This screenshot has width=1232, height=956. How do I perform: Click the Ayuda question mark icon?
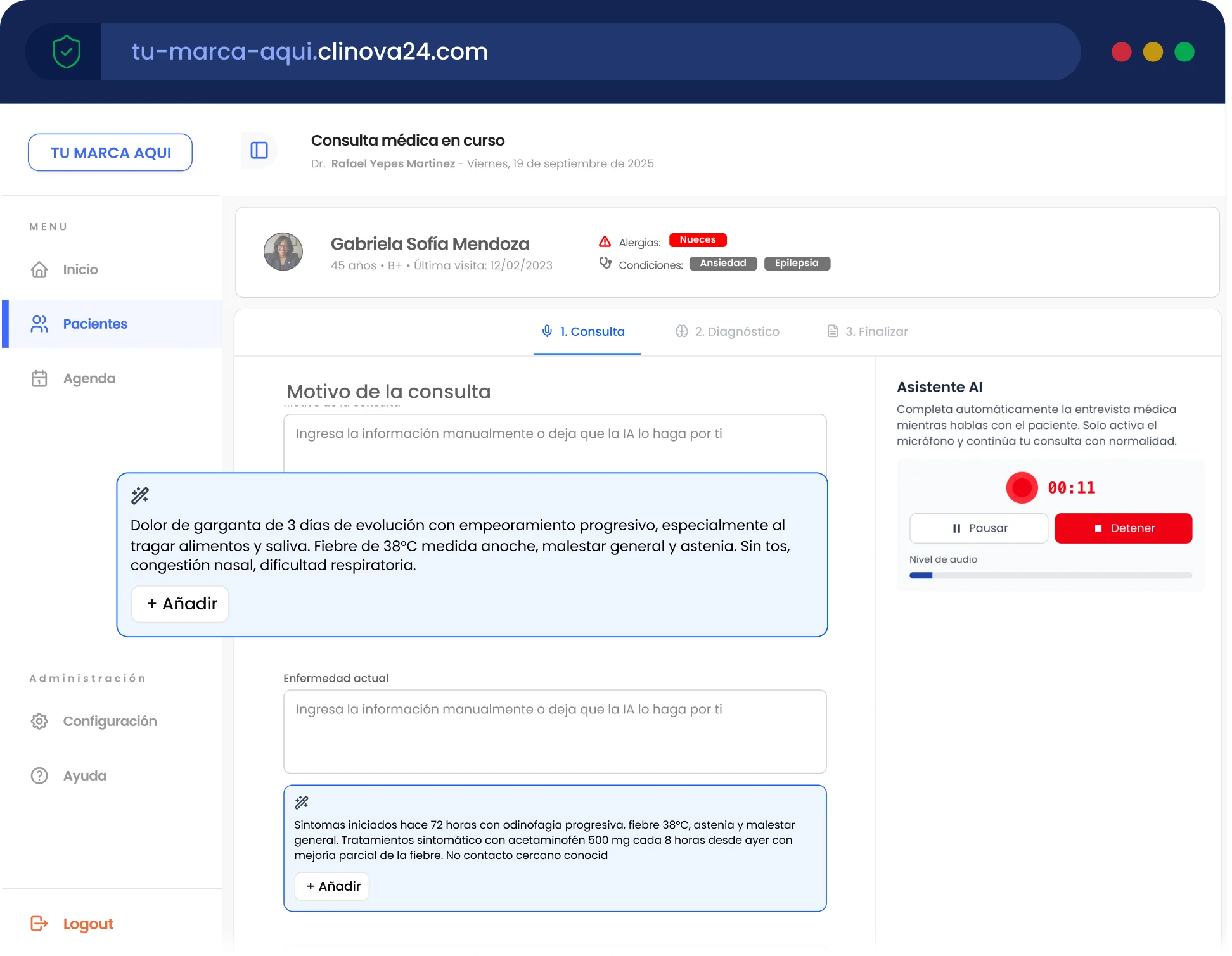click(x=39, y=776)
